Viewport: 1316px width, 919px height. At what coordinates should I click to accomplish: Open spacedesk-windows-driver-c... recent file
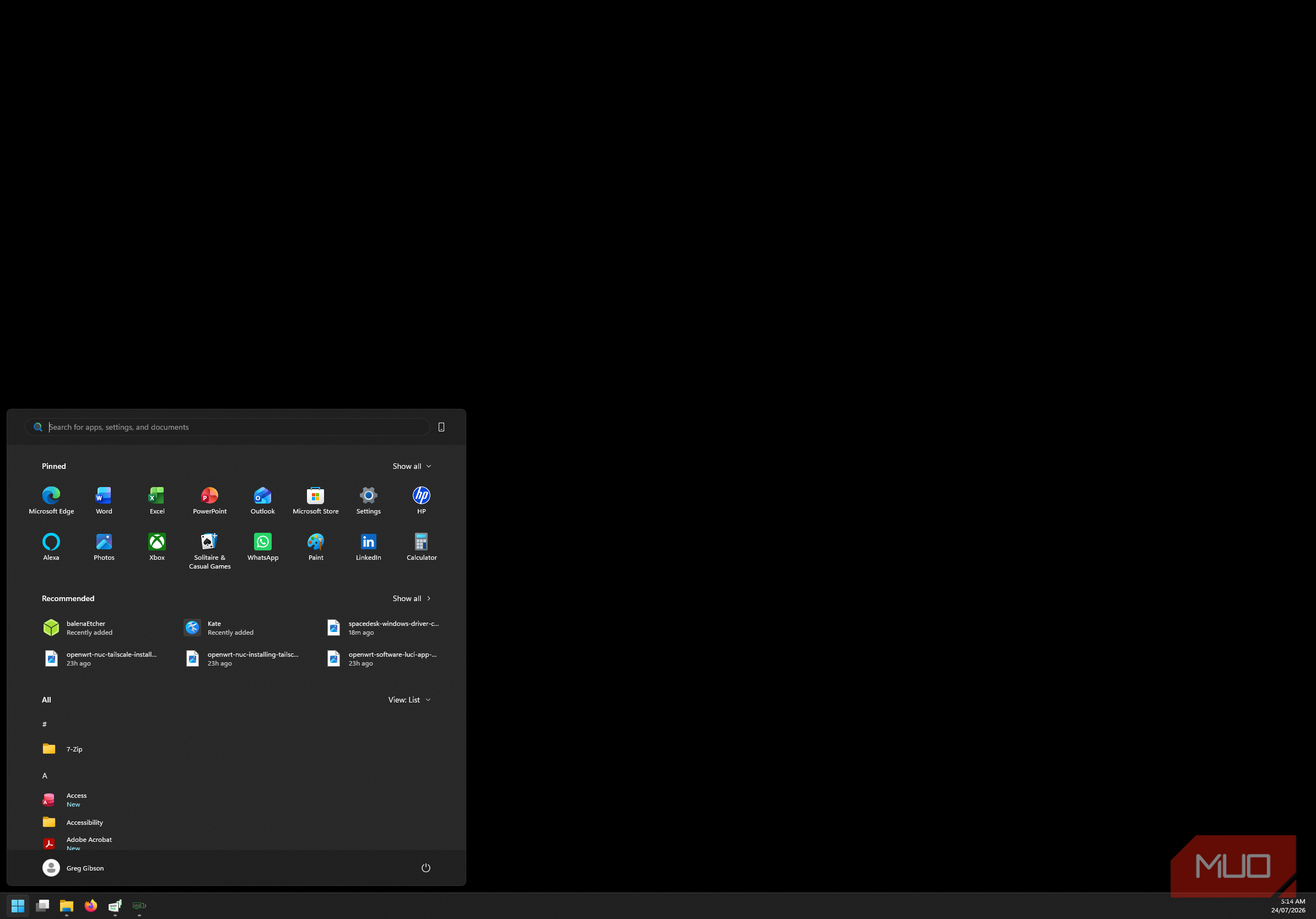(384, 628)
